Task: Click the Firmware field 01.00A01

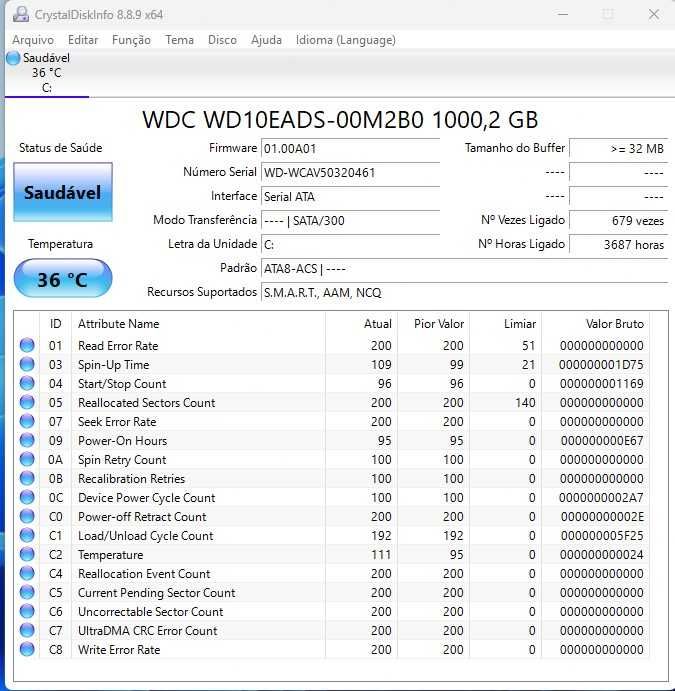Action: click(x=350, y=149)
